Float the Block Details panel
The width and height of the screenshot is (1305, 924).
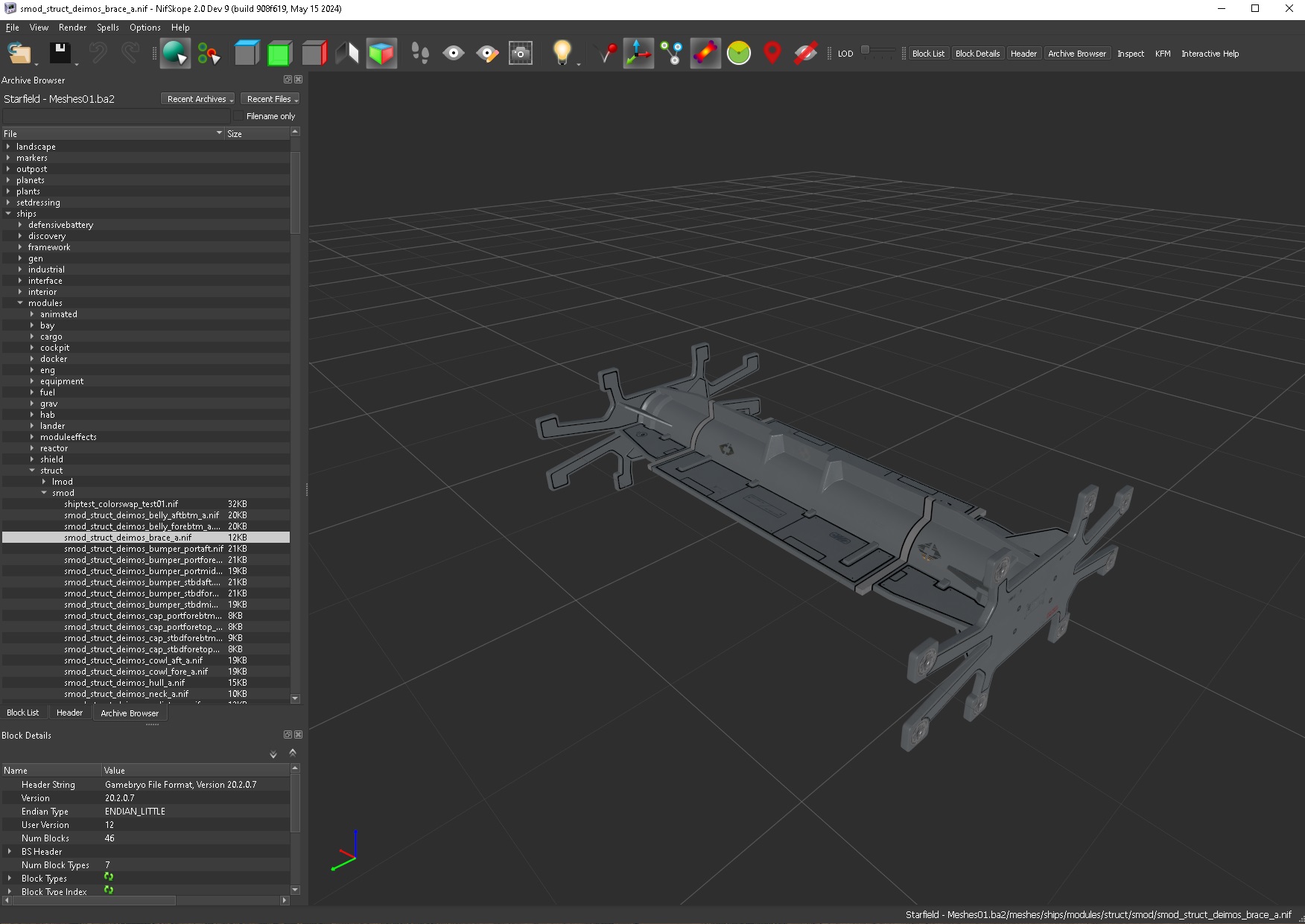(288, 735)
